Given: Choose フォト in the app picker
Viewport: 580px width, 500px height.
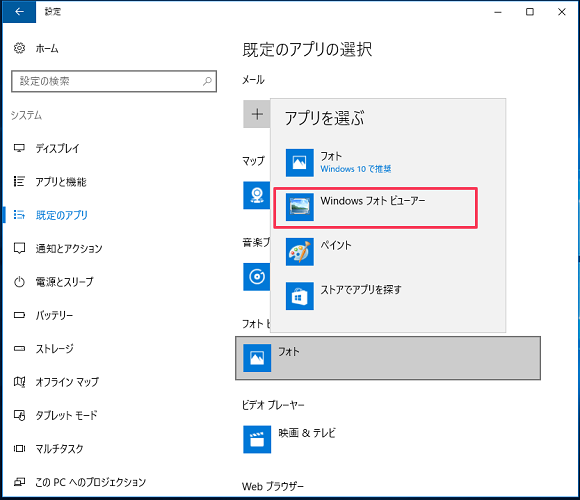Looking at the screenshot, I should (388, 163).
